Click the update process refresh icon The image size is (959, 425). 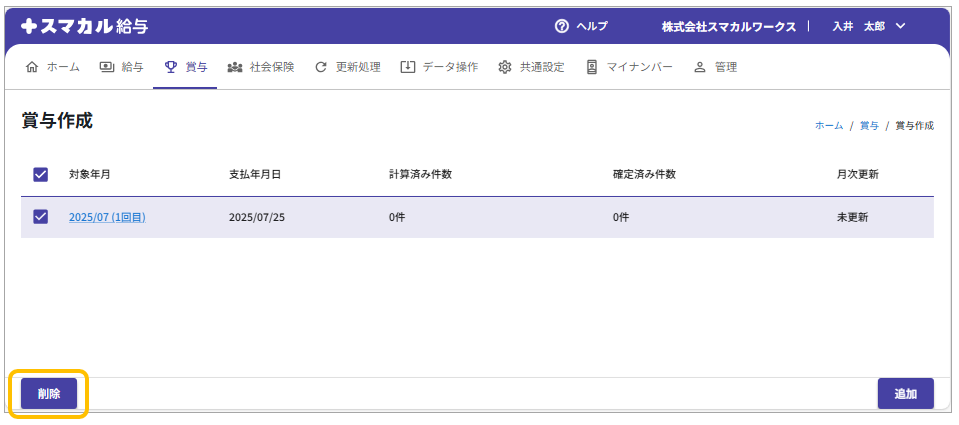pos(321,67)
